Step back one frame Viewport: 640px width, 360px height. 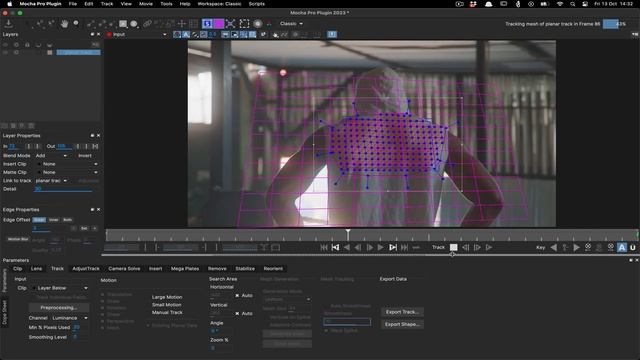pos(358,247)
